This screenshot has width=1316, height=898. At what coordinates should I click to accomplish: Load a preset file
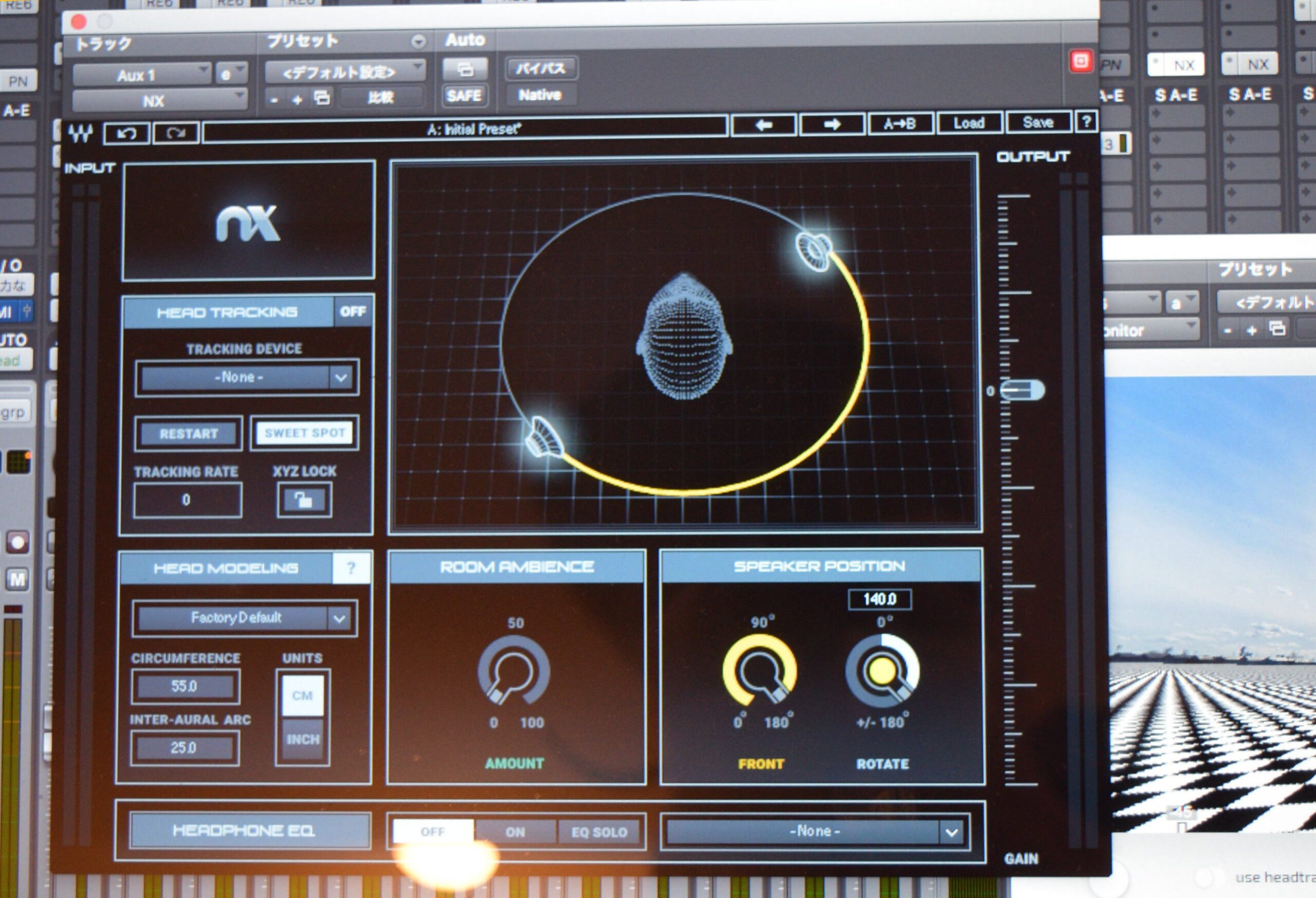(970, 123)
